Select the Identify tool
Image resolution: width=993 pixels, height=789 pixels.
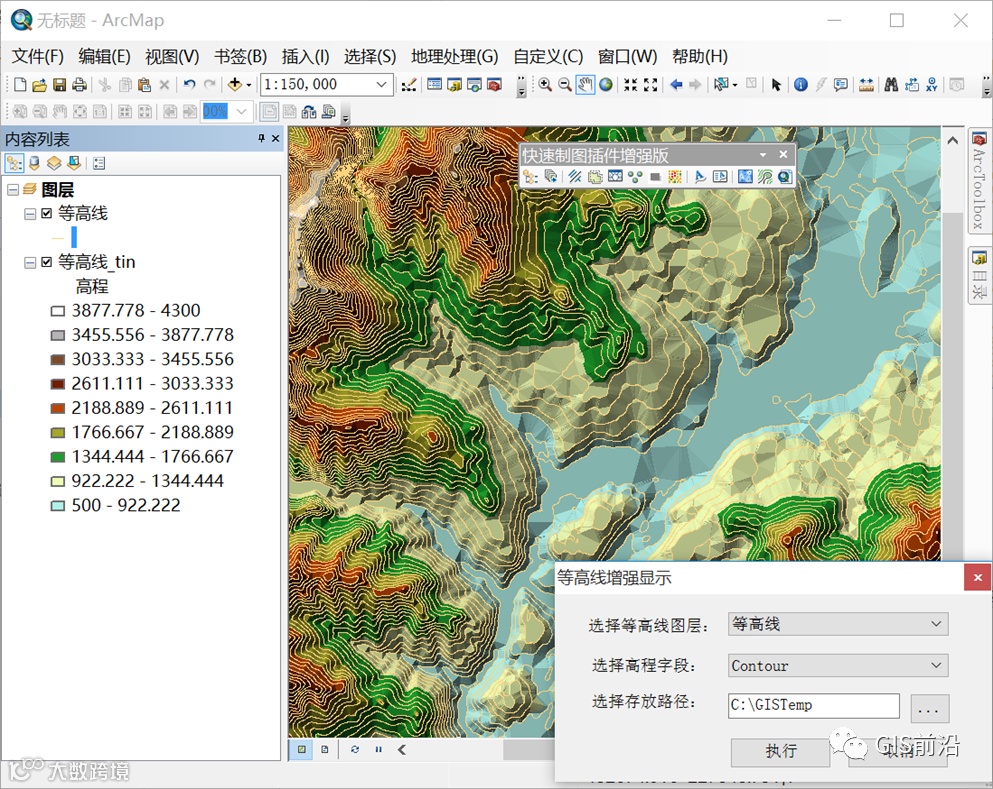pyautogui.click(x=800, y=85)
